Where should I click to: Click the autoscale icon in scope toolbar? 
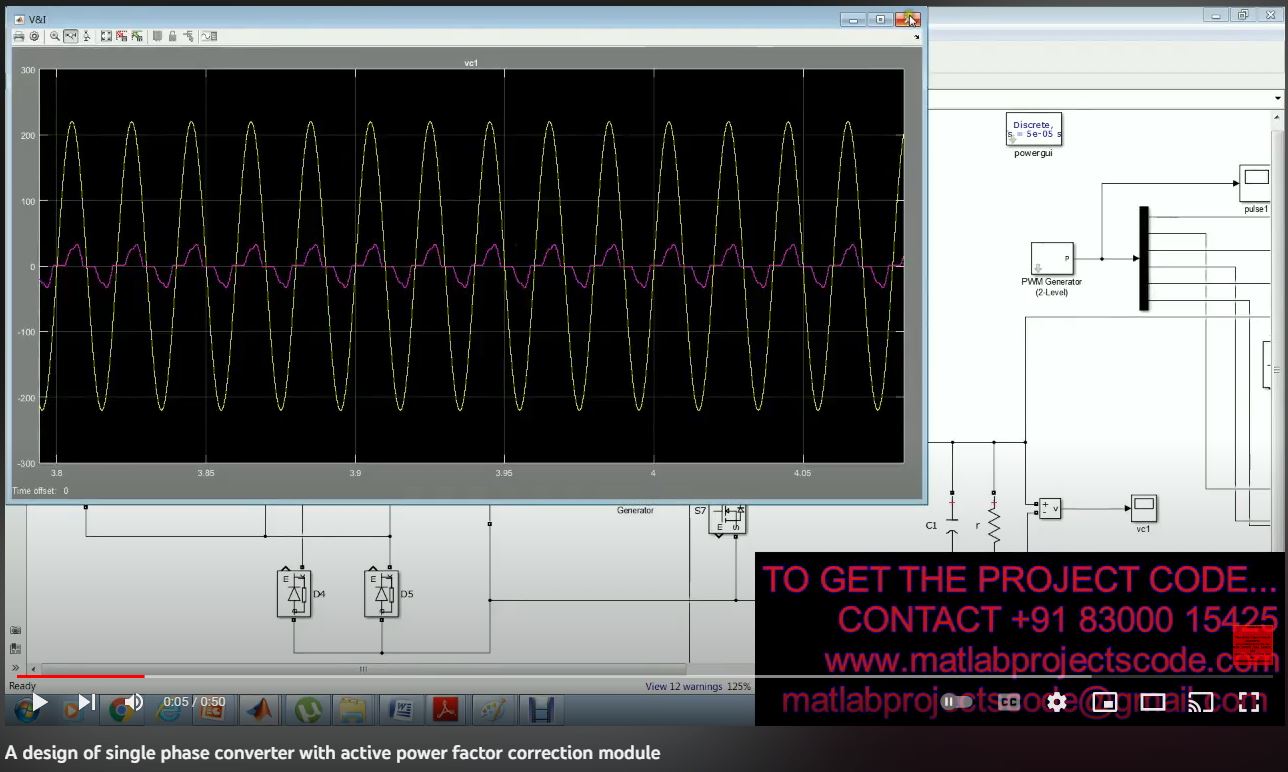point(105,36)
